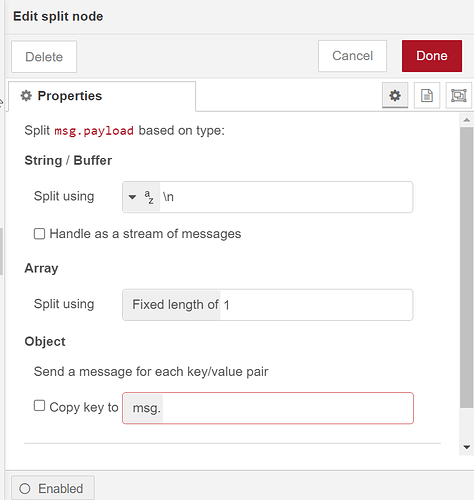The height and width of the screenshot is (500, 474).
Task: Open node description document icon tab
Action: click(x=427, y=96)
